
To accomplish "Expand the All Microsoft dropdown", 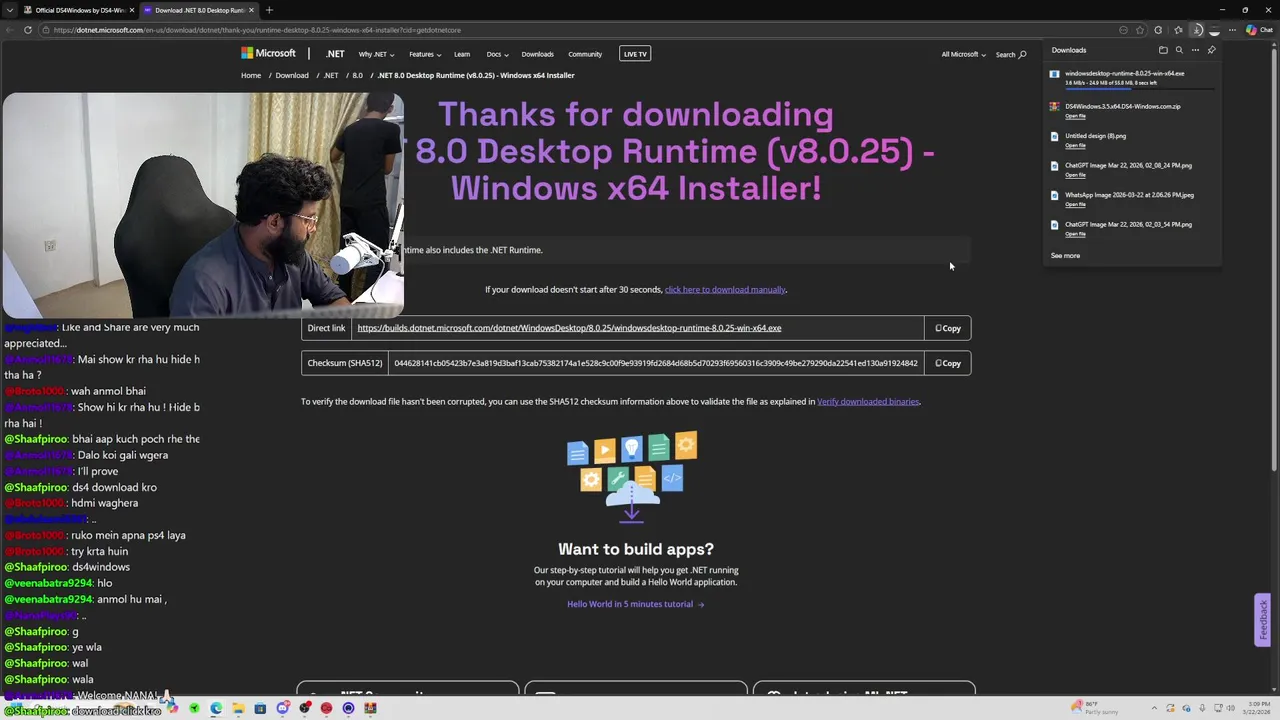I will pos(963,54).
